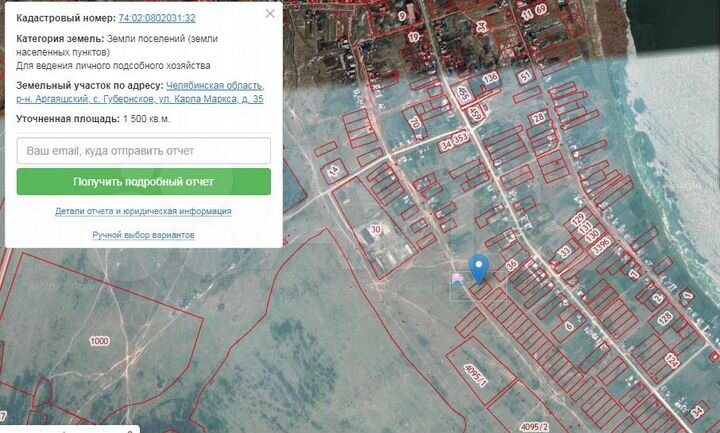
Task: Select map parcel labeled 30
Action: pos(376,229)
